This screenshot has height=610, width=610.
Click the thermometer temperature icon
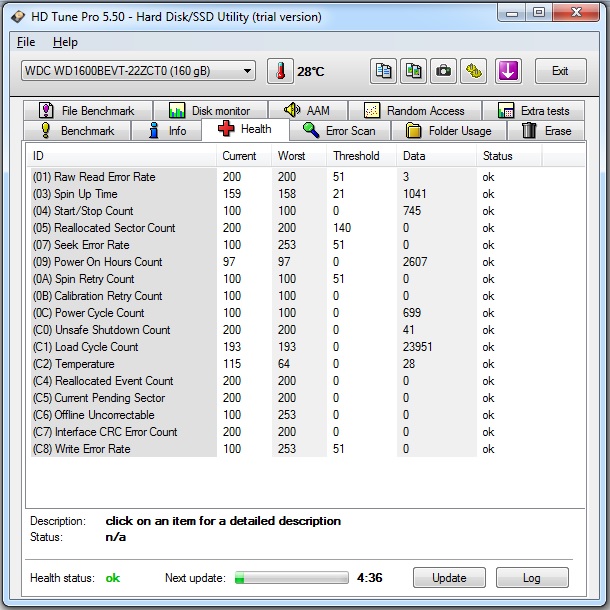point(281,71)
